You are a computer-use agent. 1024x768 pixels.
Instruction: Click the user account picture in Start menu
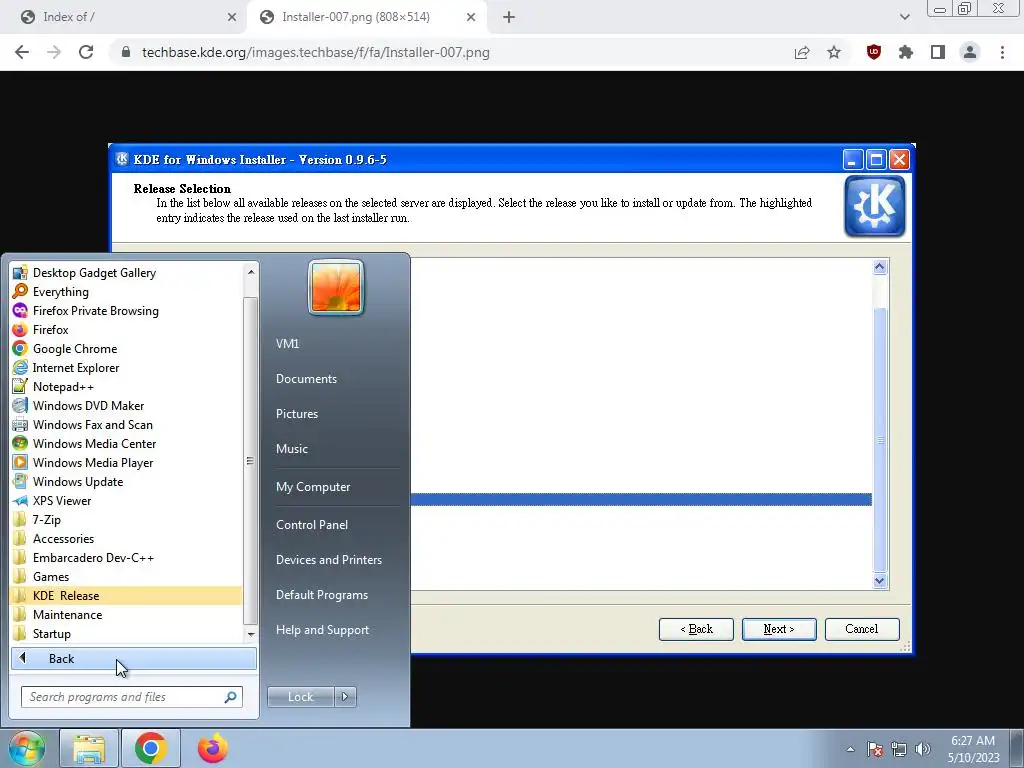pos(336,287)
